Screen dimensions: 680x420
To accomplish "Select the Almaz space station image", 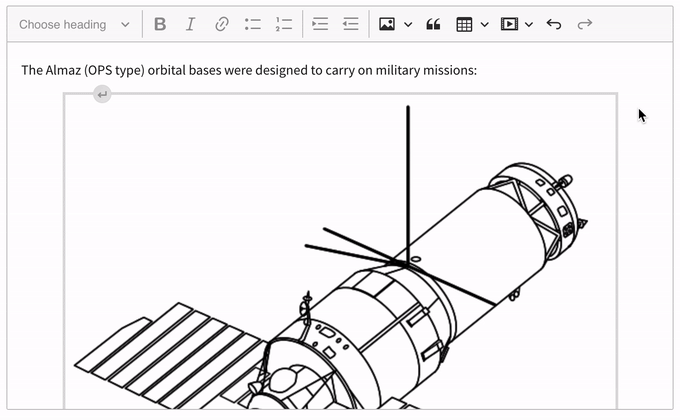I will click(x=341, y=252).
